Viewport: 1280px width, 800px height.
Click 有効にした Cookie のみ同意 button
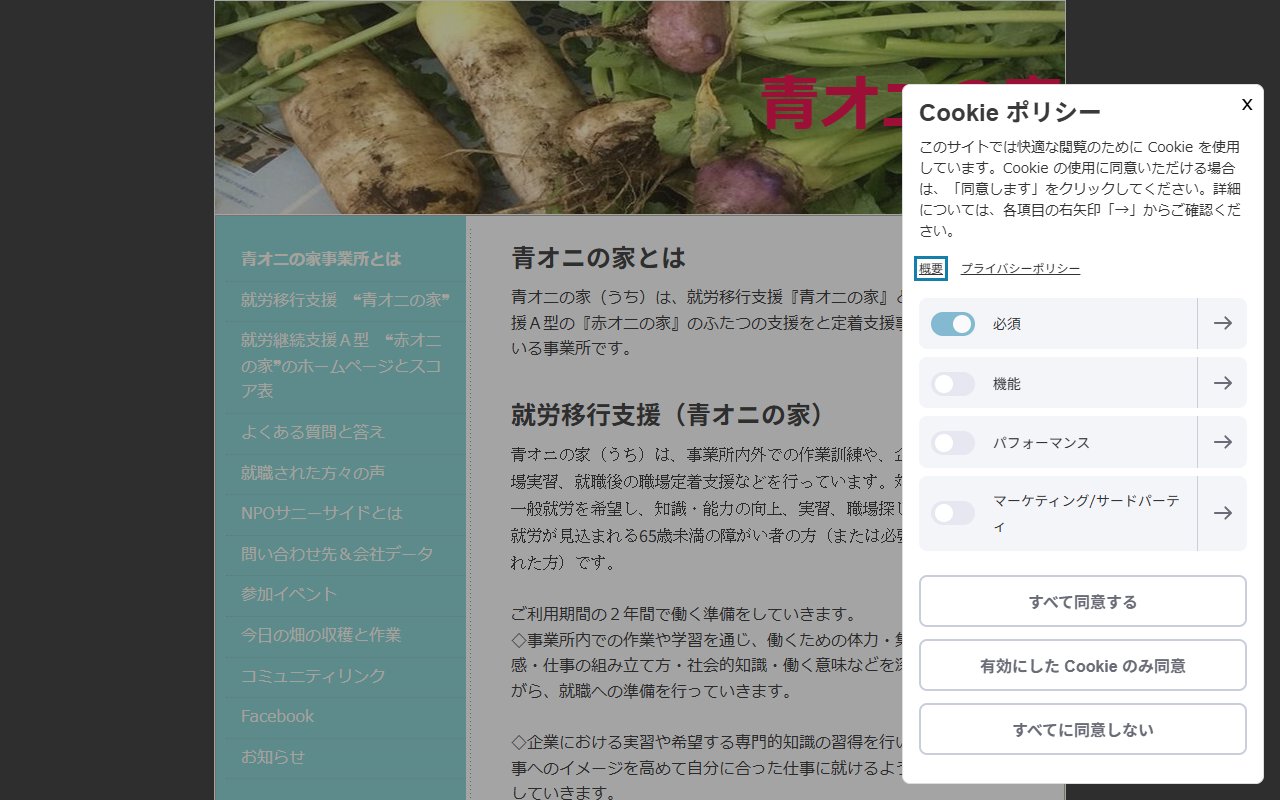click(x=1083, y=665)
